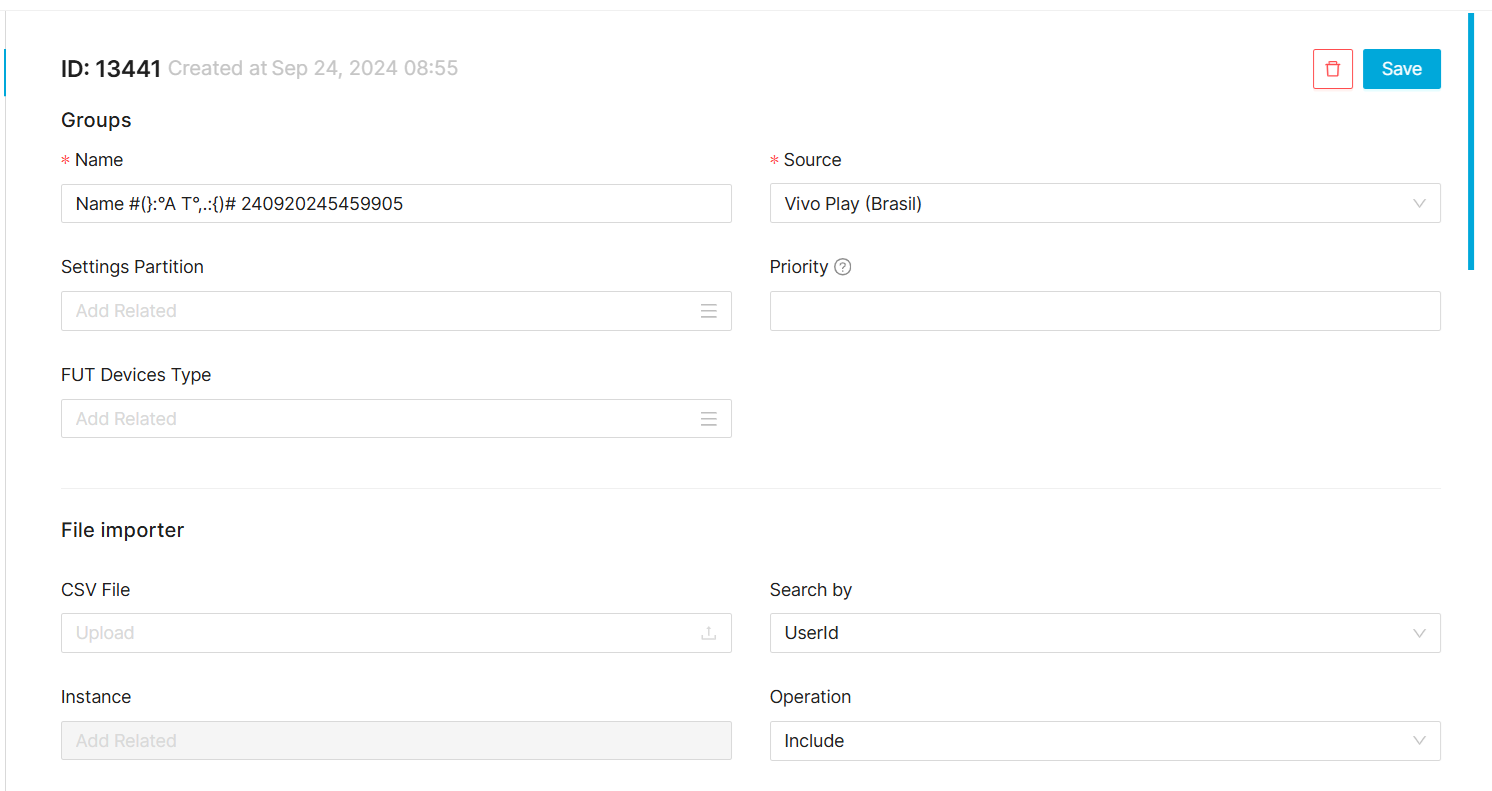Click the red trash delete icon
This screenshot has height=791, width=1492.
coord(1332,69)
